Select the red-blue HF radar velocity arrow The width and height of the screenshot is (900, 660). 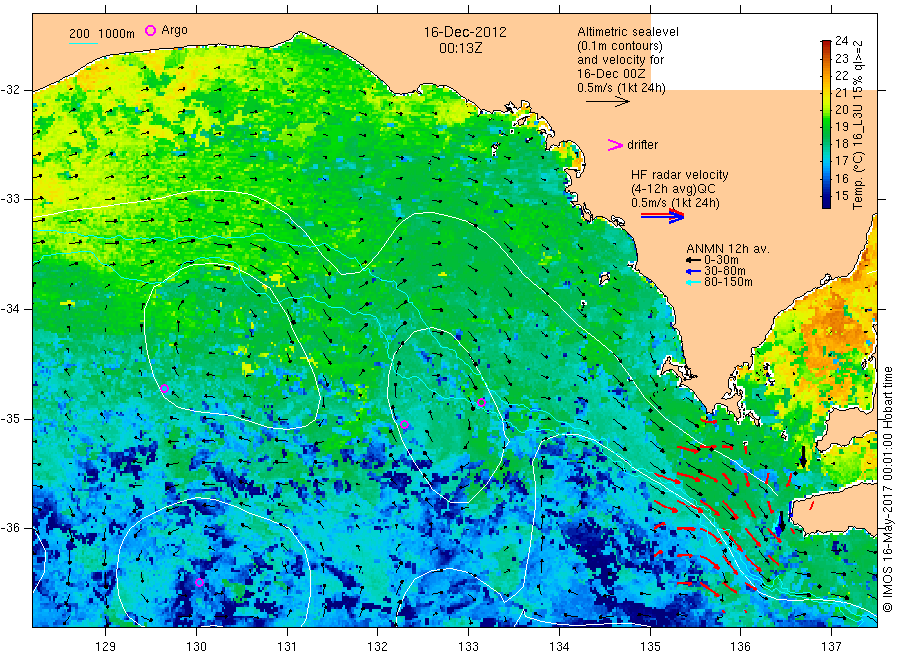click(662, 216)
